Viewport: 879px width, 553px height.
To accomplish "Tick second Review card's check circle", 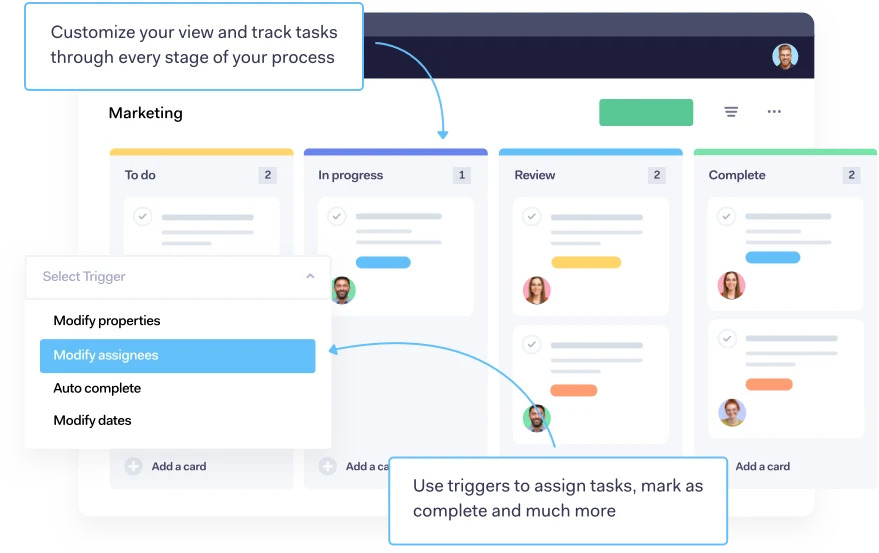I will [531, 344].
